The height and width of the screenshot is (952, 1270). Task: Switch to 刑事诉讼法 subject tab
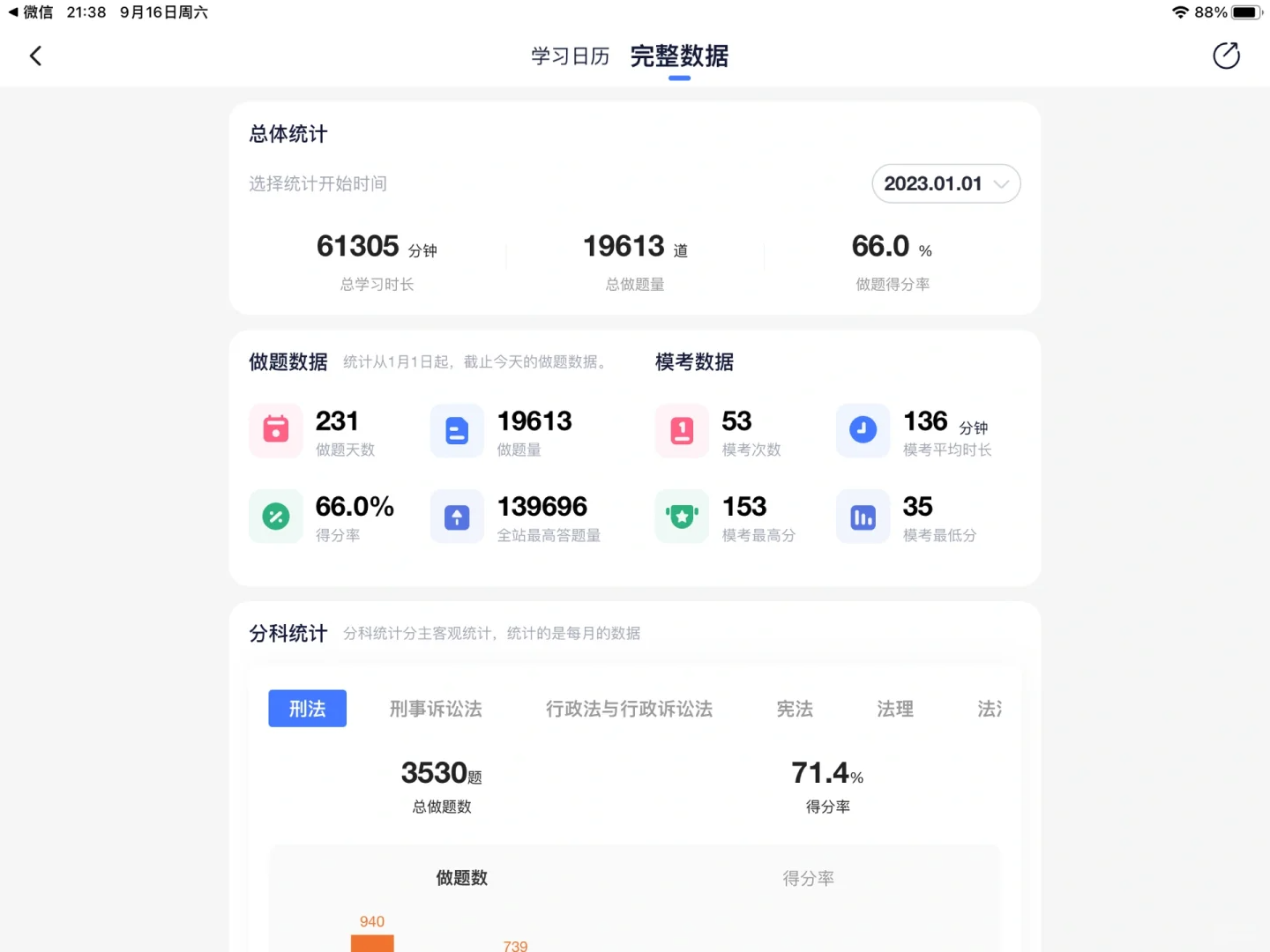pyautogui.click(x=436, y=709)
